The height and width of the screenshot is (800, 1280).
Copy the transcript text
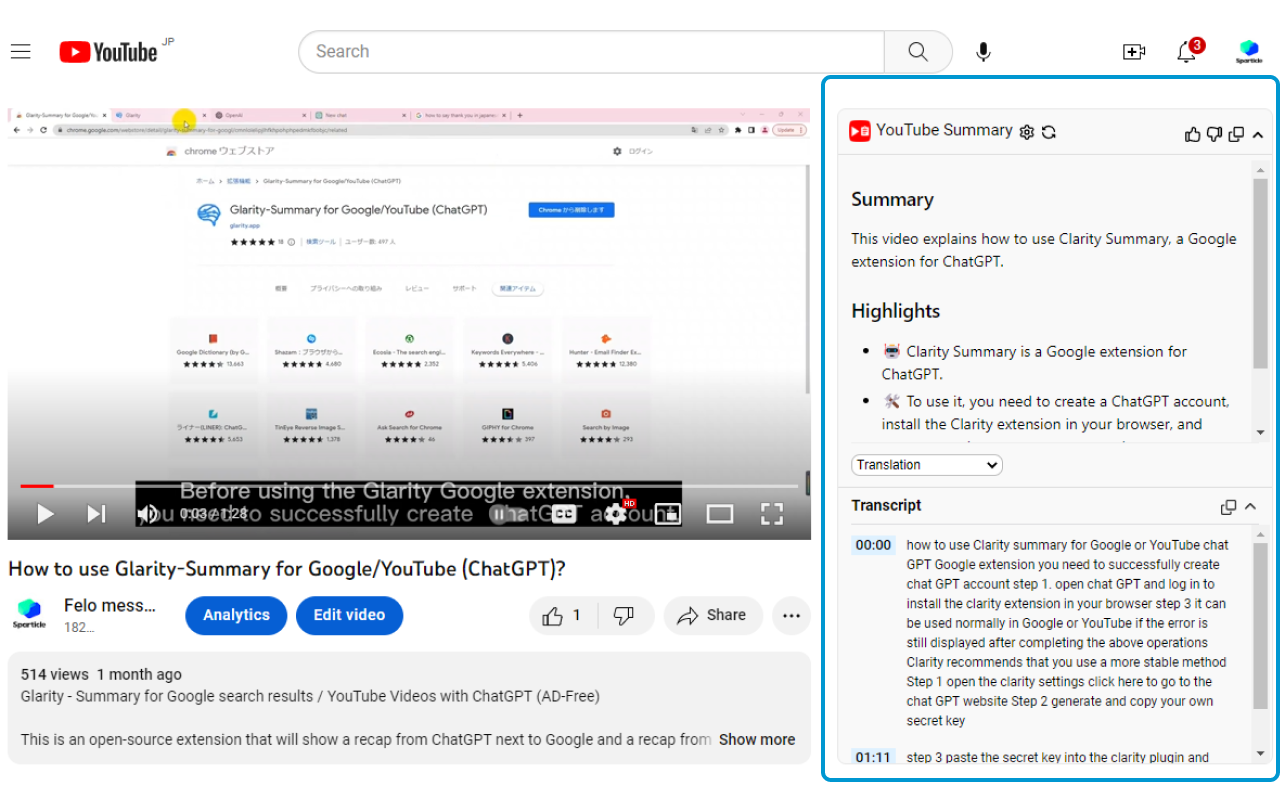[x=1229, y=507]
